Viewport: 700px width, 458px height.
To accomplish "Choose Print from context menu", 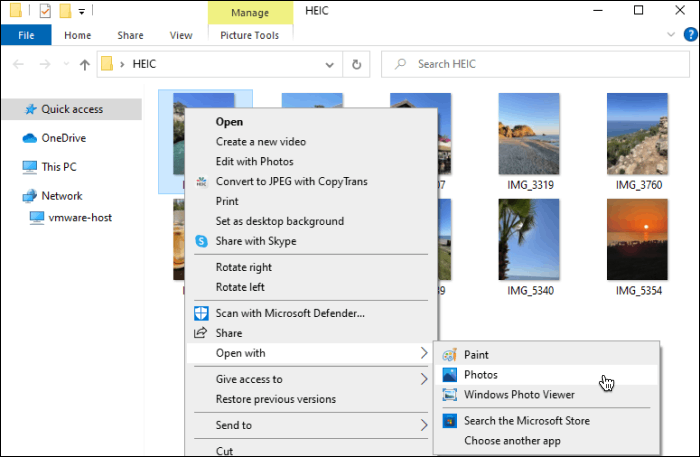I will pyautogui.click(x=311, y=201).
